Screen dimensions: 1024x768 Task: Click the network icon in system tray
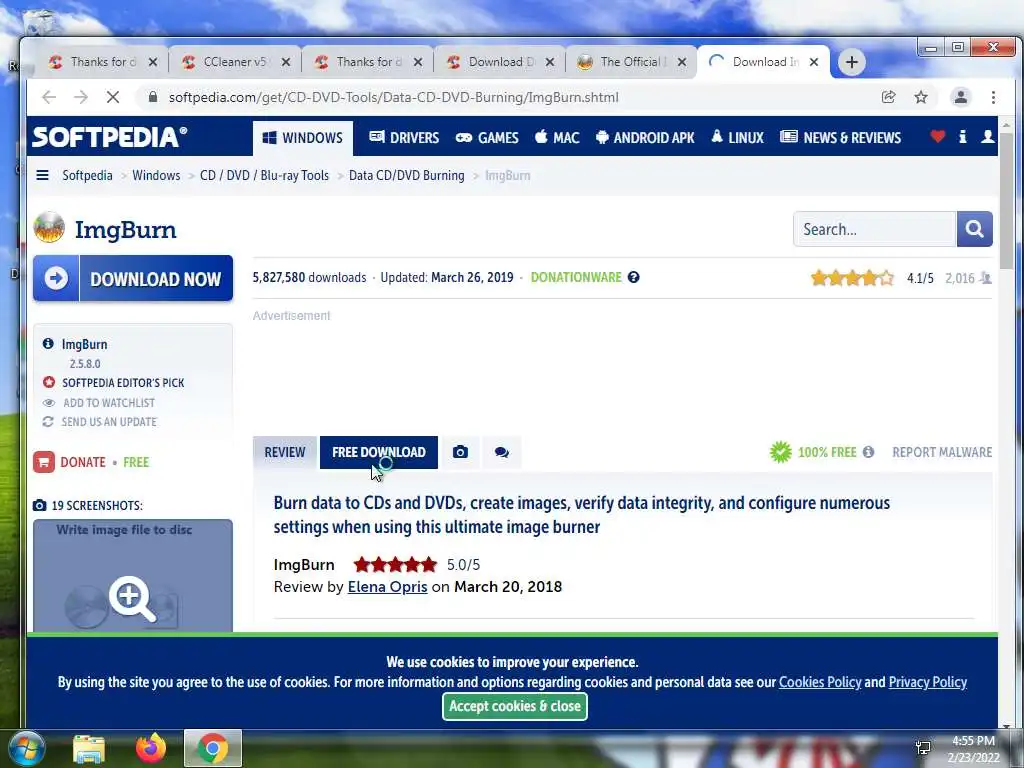click(923, 748)
